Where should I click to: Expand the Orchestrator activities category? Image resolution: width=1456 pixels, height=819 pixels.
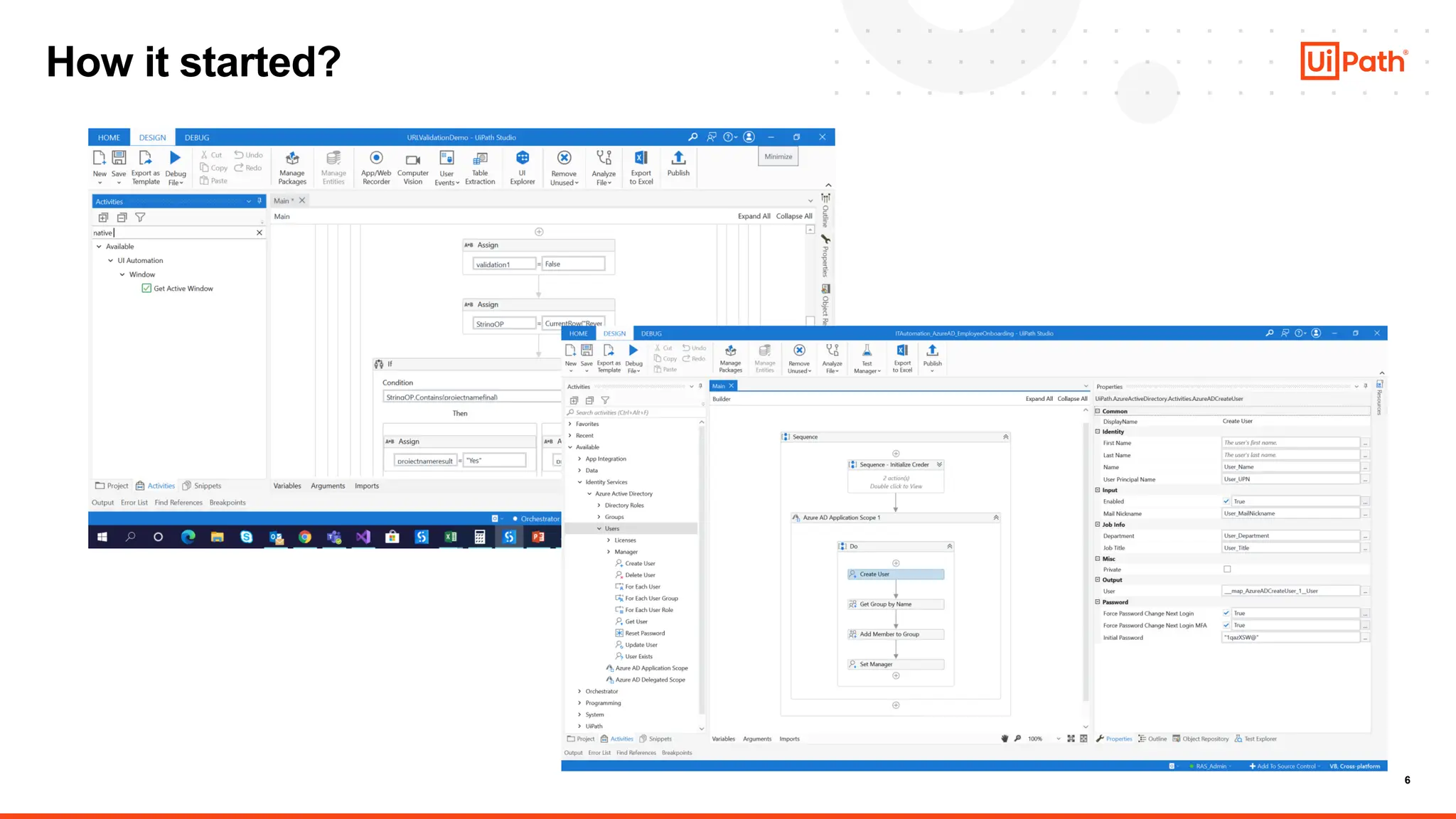click(x=580, y=692)
